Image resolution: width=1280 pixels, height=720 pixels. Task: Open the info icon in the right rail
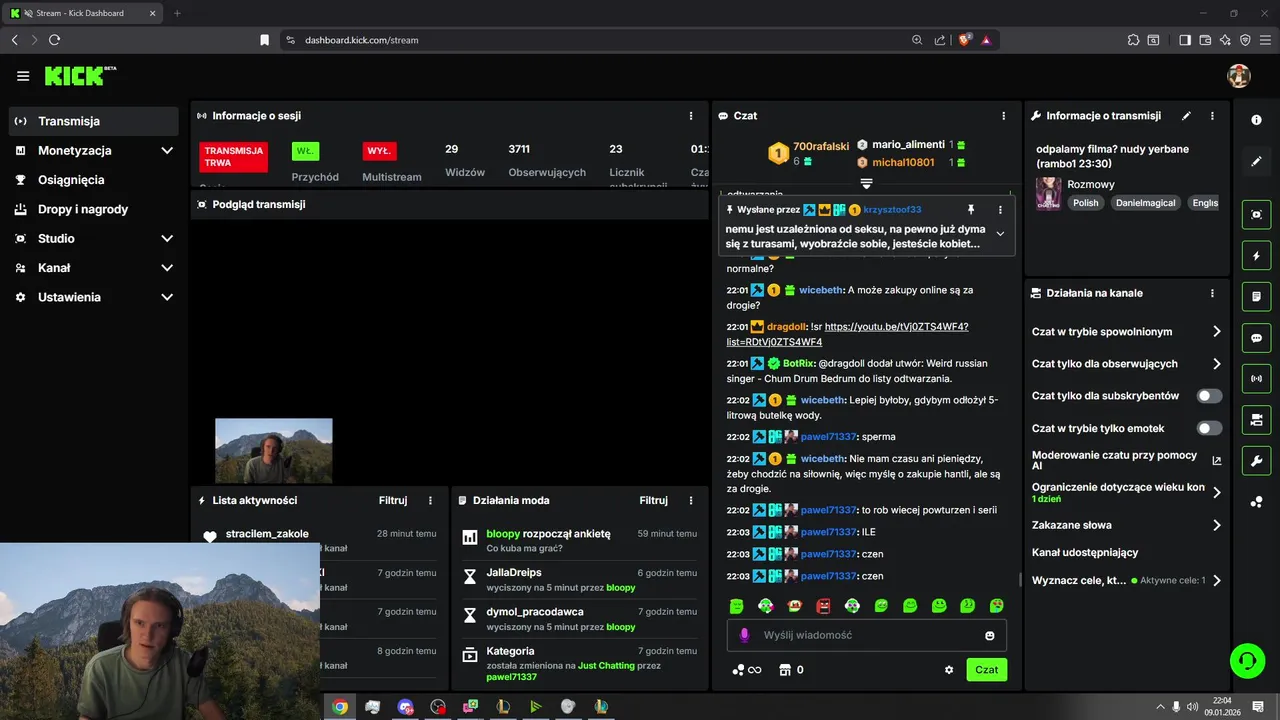[x=1257, y=120]
